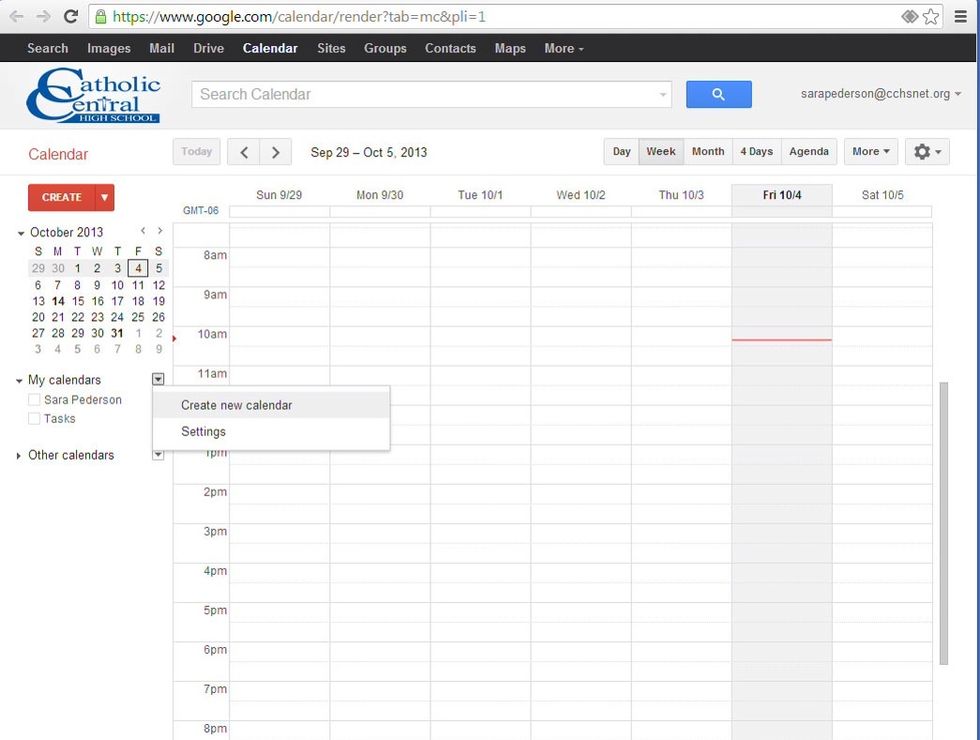Image resolution: width=980 pixels, height=740 pixels.
Task: Enable the Tasks calendar checkbox
Action: coord(33,418)
